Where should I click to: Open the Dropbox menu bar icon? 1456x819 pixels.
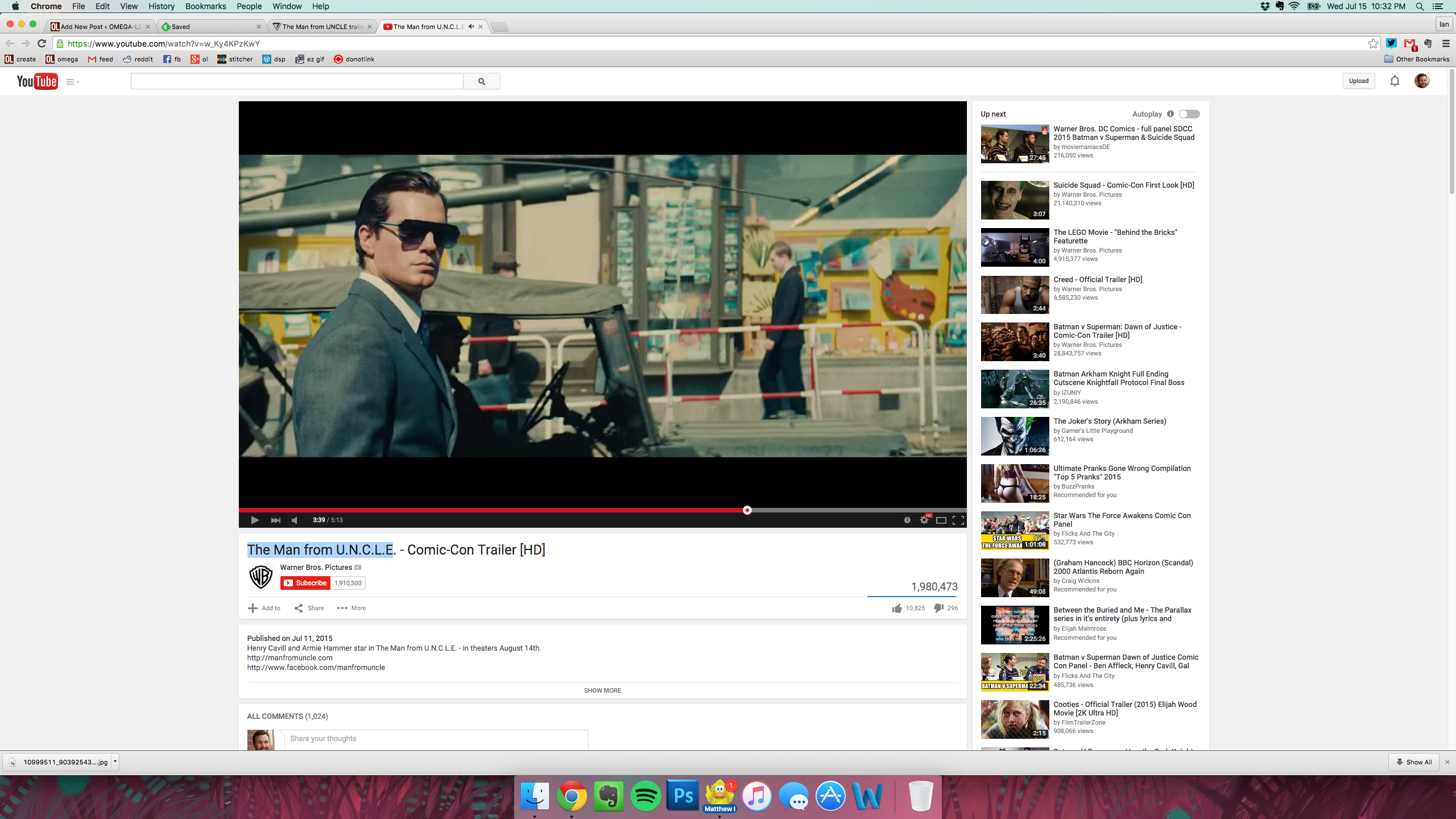pos(1265,6)
